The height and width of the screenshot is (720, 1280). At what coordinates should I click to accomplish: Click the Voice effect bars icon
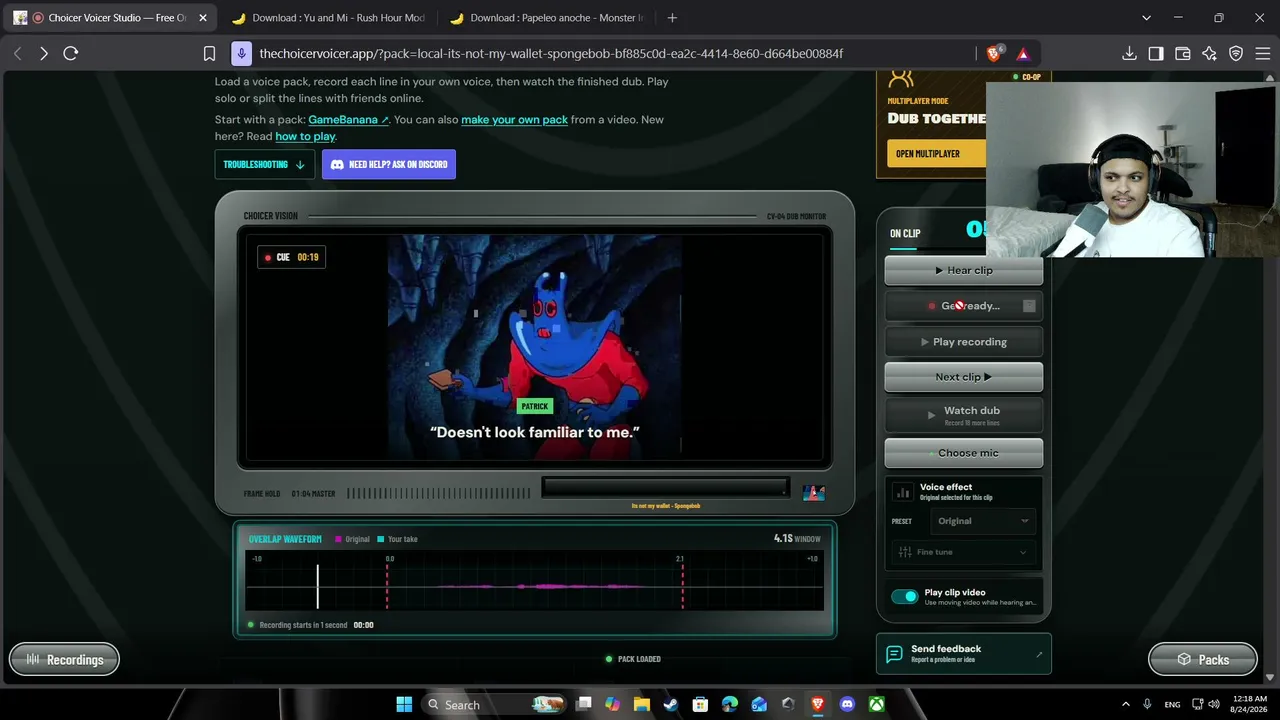pyautogui.click(x=903, y=492)
